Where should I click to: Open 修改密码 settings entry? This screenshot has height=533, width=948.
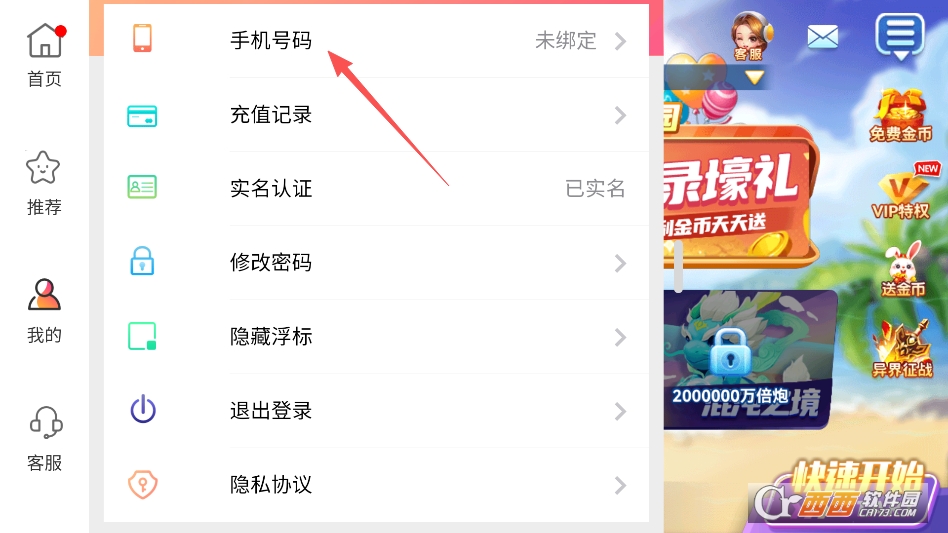coord(376,263)
